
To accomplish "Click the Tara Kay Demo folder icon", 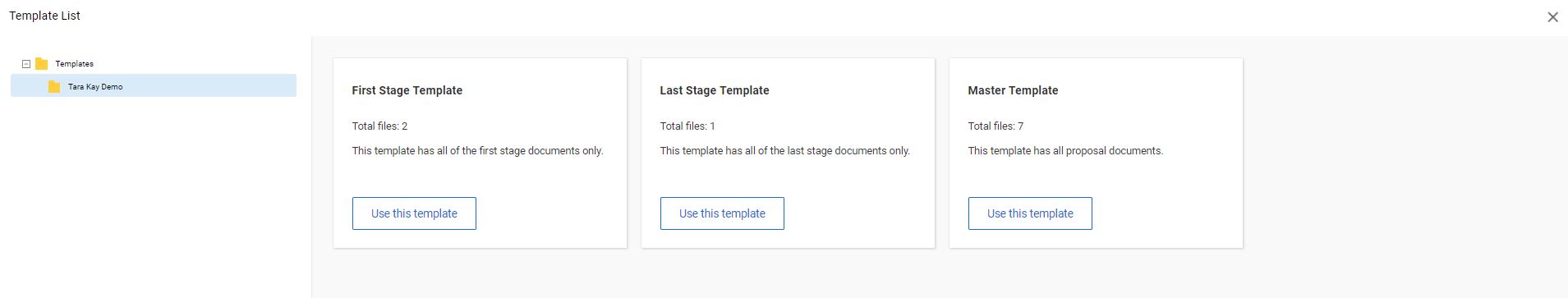I will click(x=54, y=86).
